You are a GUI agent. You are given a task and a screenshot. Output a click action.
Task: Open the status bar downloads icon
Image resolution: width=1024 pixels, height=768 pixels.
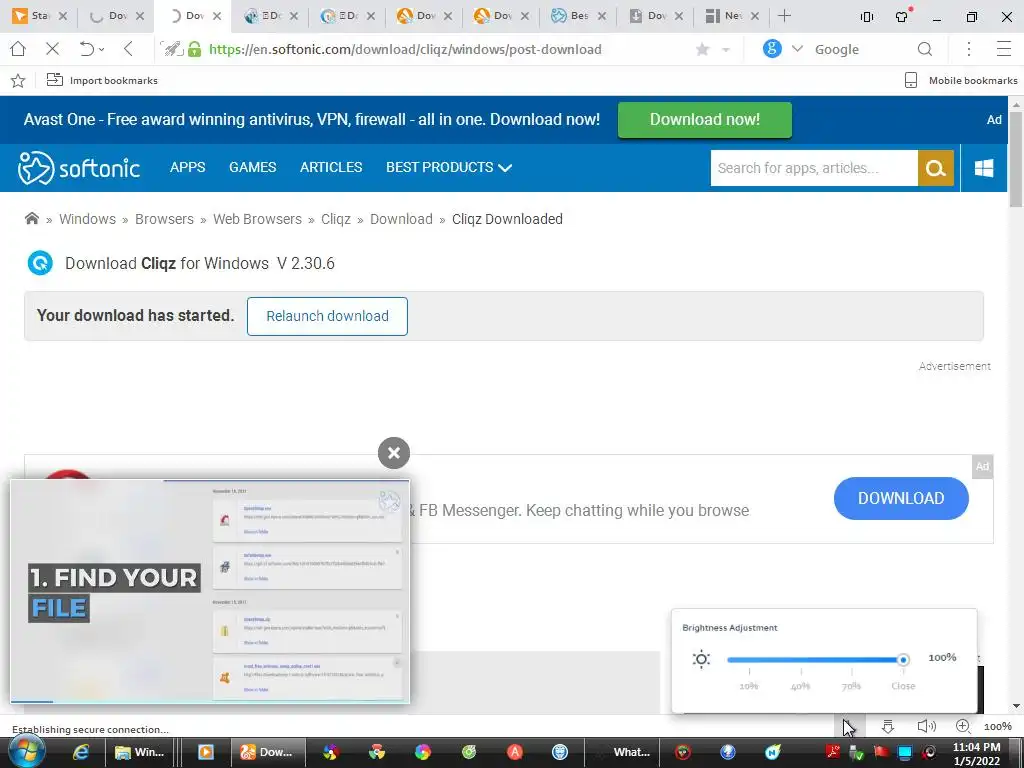(x=888, y=726)
